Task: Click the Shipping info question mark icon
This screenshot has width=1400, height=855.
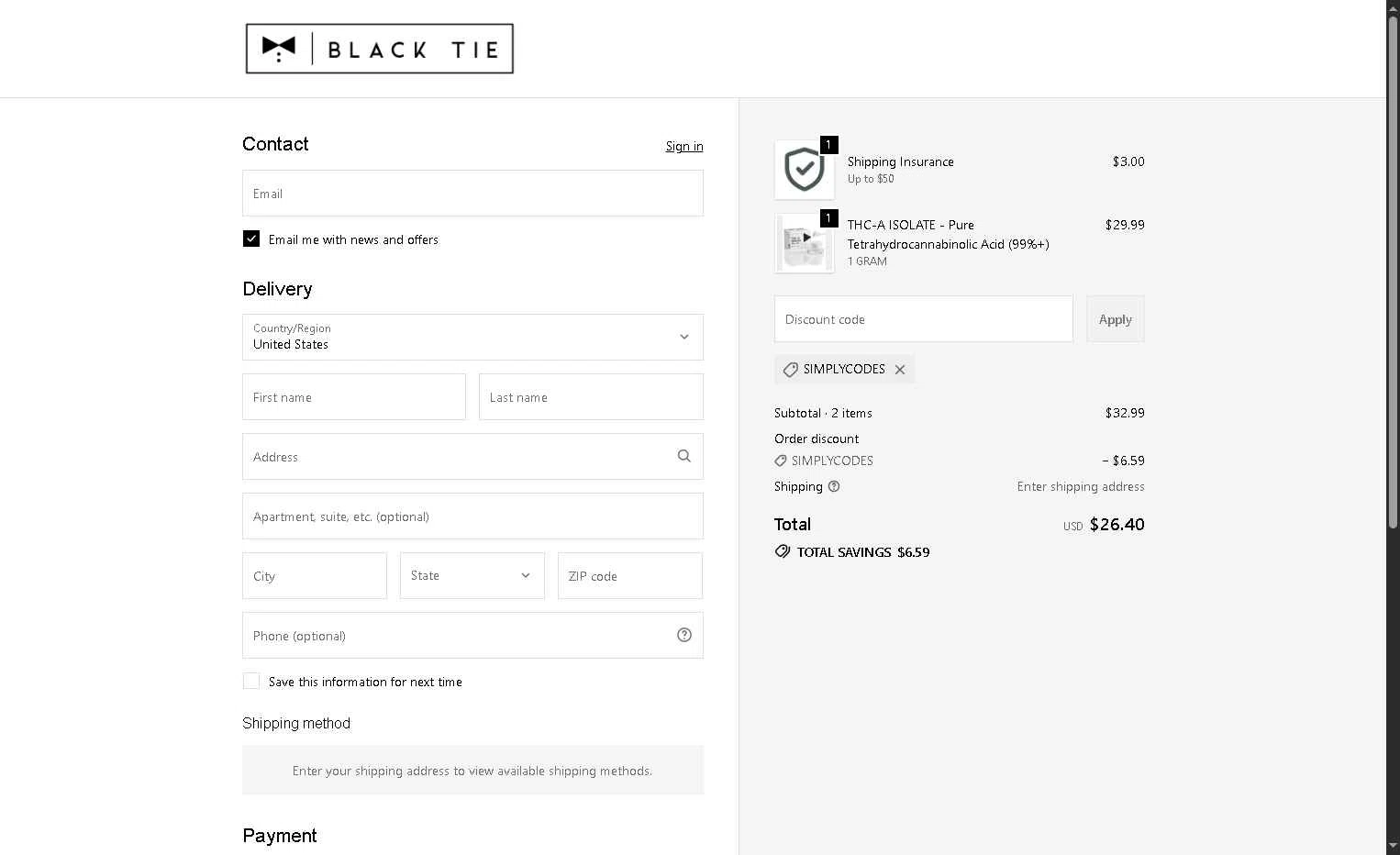Action: 834,486
